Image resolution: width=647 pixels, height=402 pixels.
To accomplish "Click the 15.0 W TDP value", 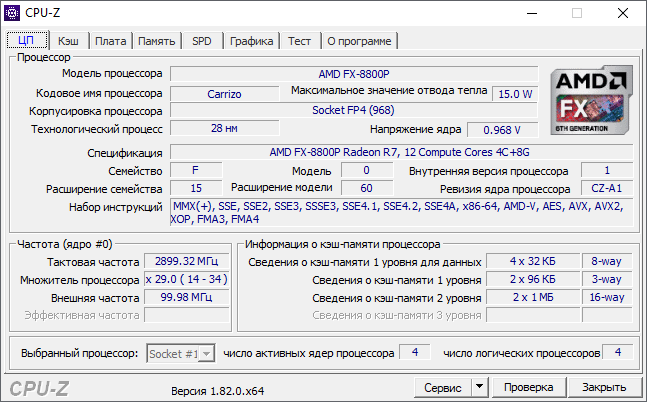I will 515,94.
